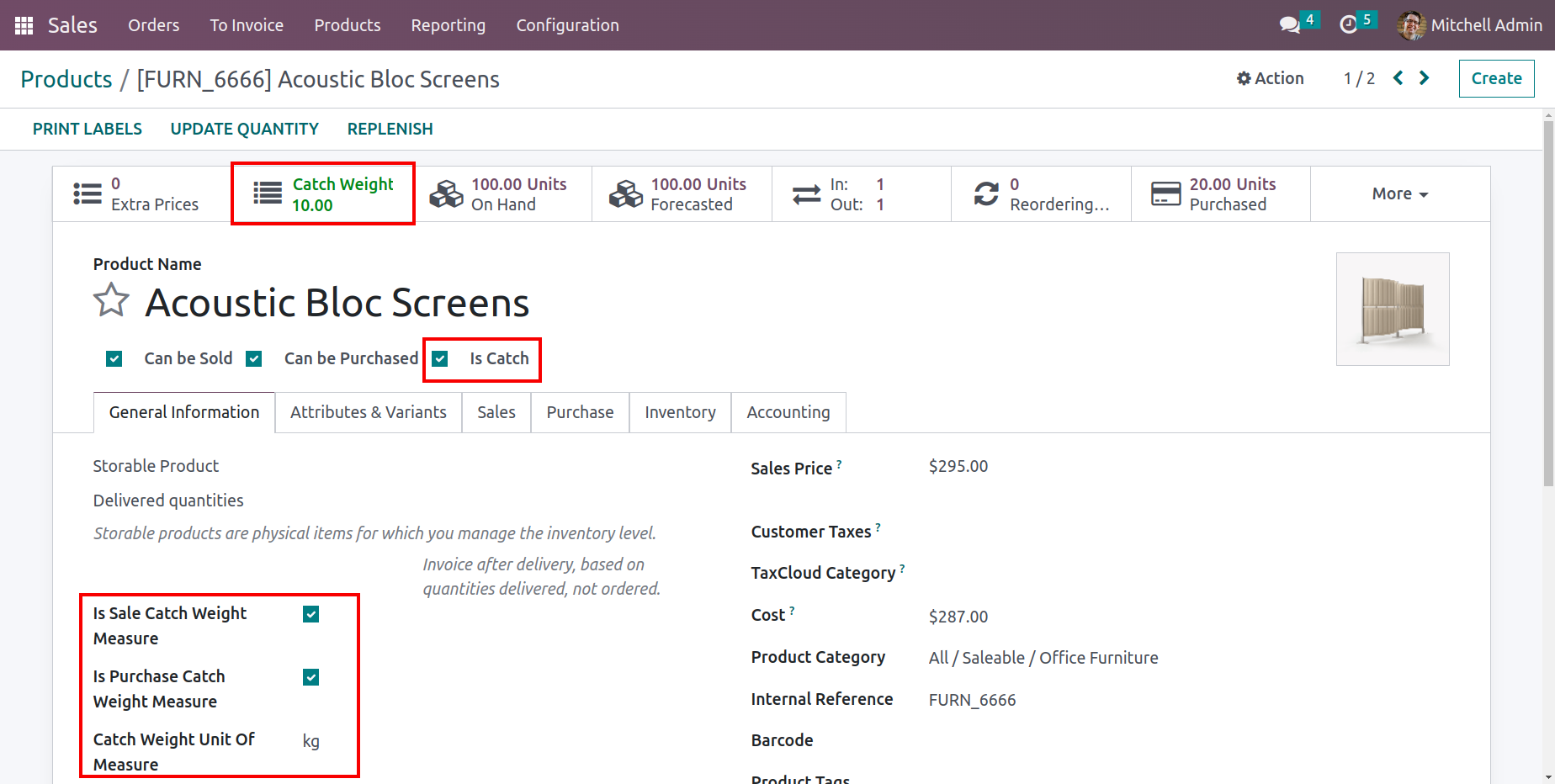Click Mitchell Admin's avatar picture
Image resolution: width=1555 pixels, height=784 pixels.
click(x=1411, y=25)
